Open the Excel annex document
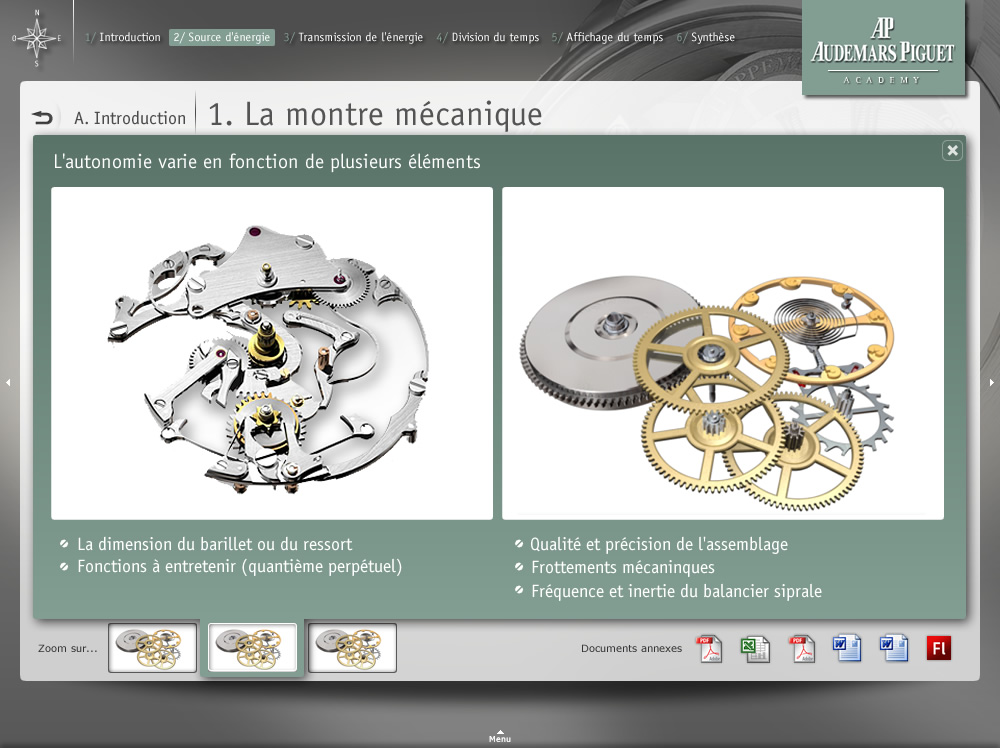The image size is (1000, 750). point(756,649)
